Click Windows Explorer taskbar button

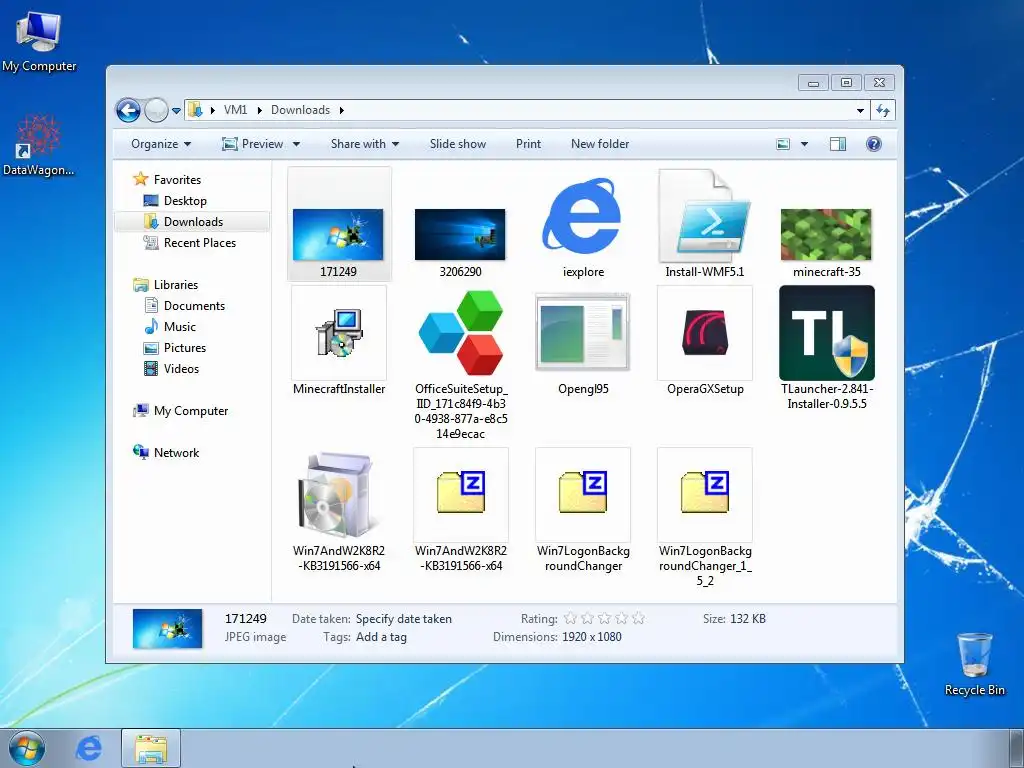coord(151,748)
